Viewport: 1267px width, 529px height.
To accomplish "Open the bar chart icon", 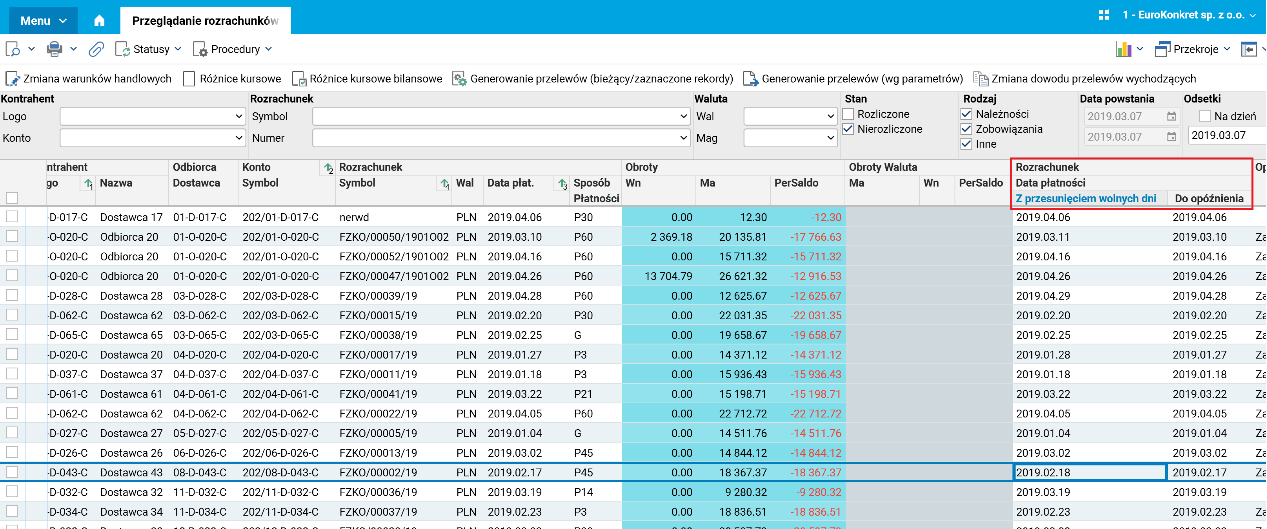I will point(1123,48).
